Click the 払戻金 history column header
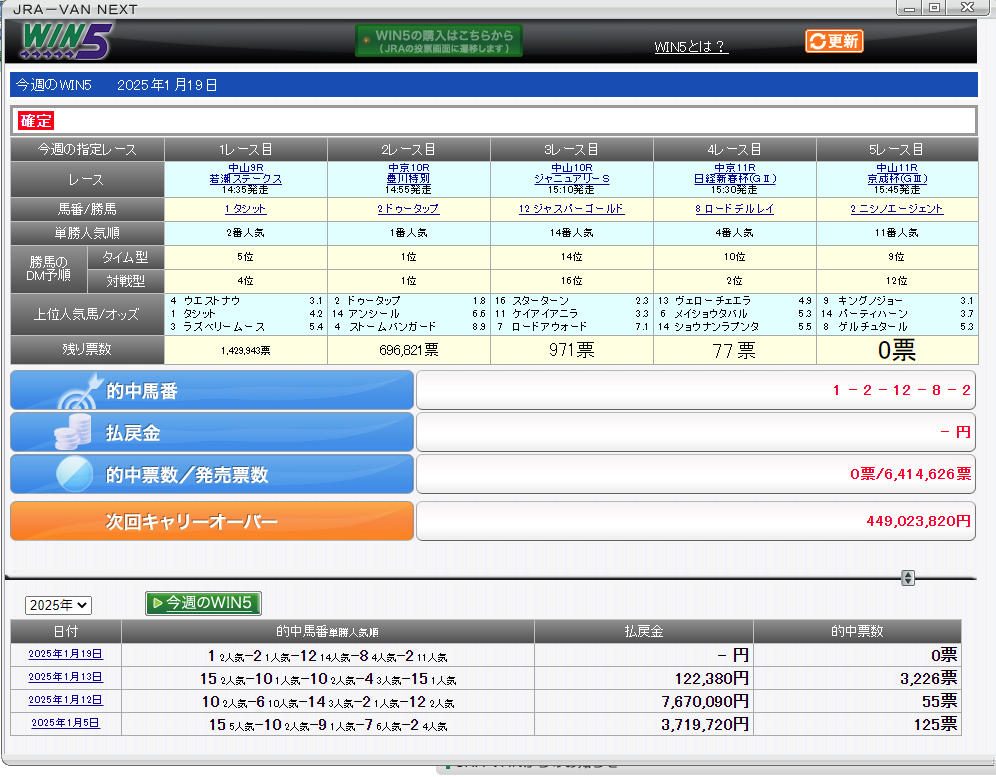The width and height of the screenshot is (996, 777). [643, 632]
